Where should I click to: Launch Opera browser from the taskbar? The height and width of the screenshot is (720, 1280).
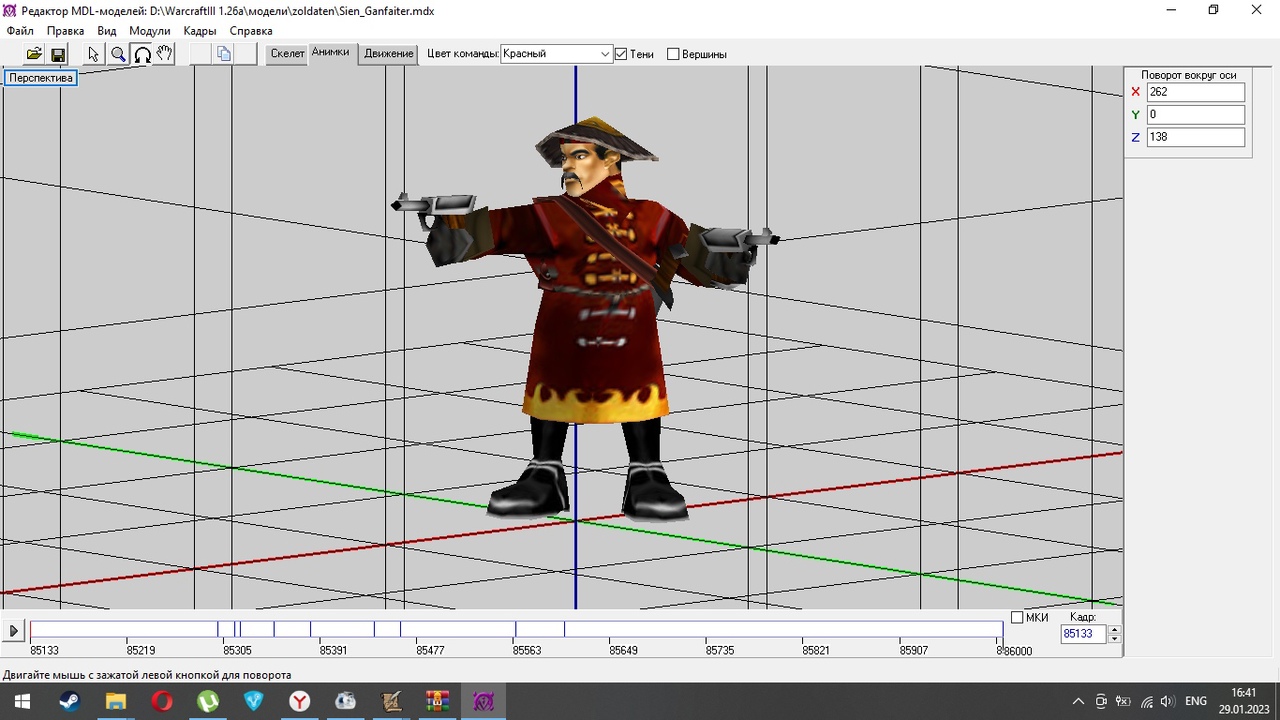[x=162, y=701]
